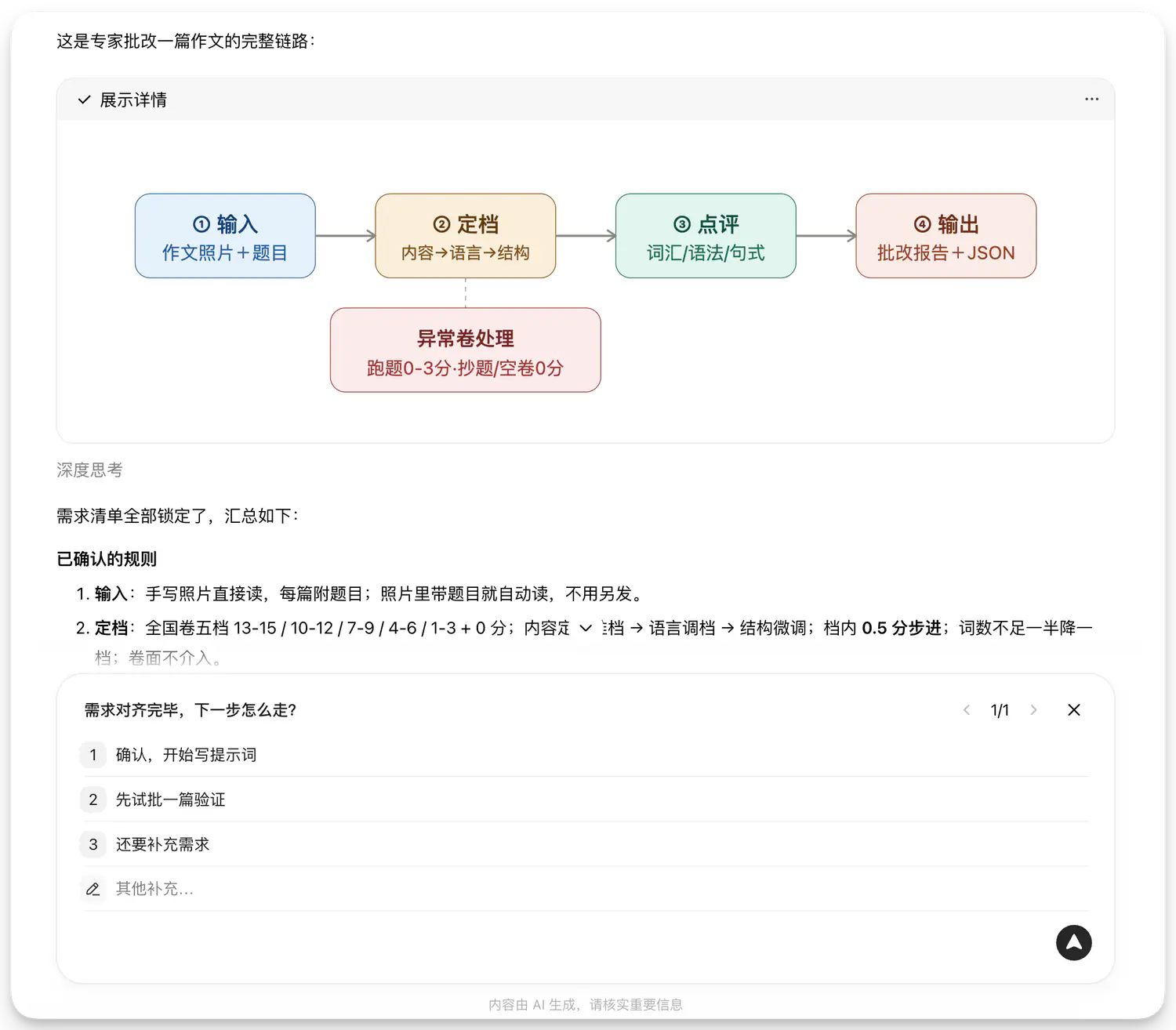This screenshot has height=1030, width=1176.
Task: Choose option 2 先试批一篇验证
Action: click(x=585, y=800)
